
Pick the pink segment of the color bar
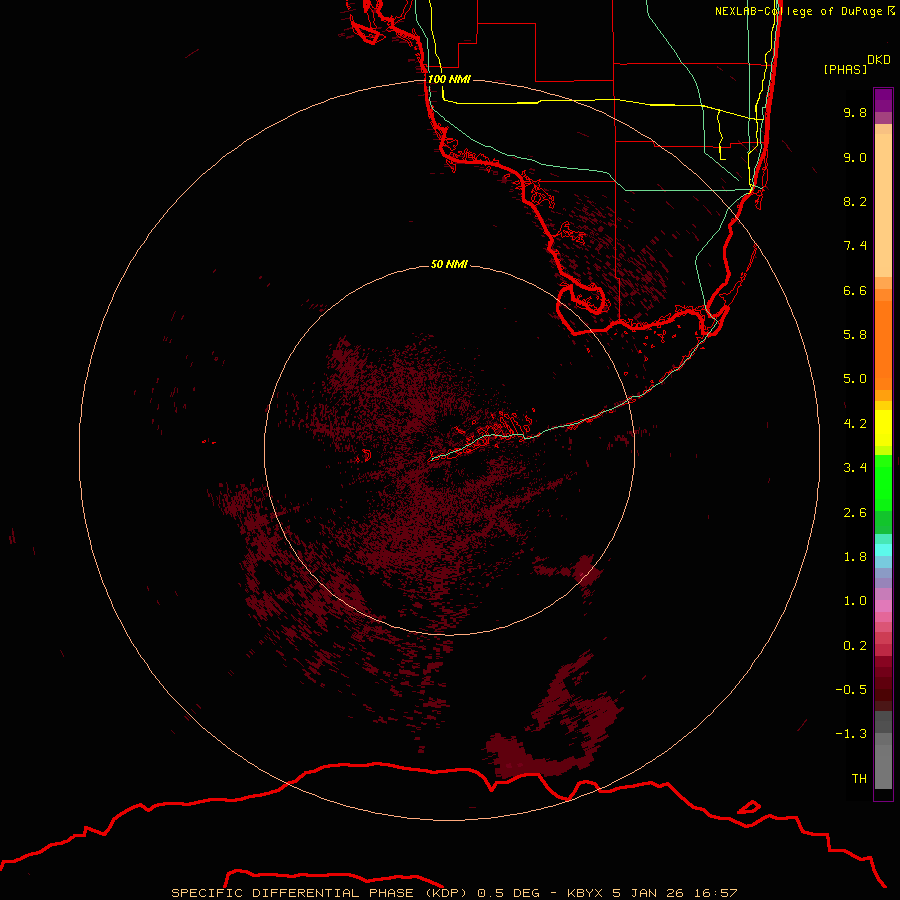pyautogui.click(x=883, y=606)
